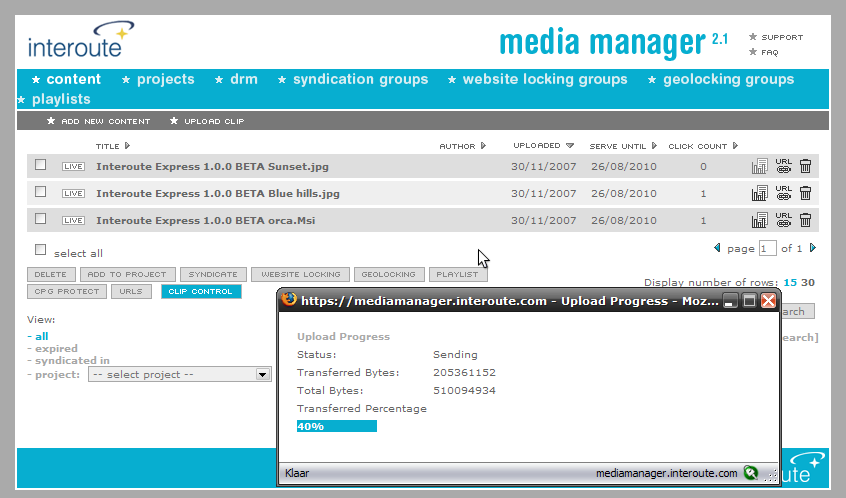Open Interoute Express 1.0.0 BETA orca.Msi title
Image resolution: width=846 pixels, height=498 pixels.
coord(206,221)
